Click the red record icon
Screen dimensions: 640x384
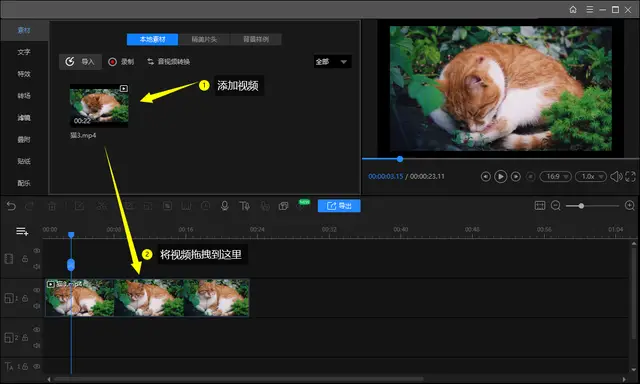[112, 62]
